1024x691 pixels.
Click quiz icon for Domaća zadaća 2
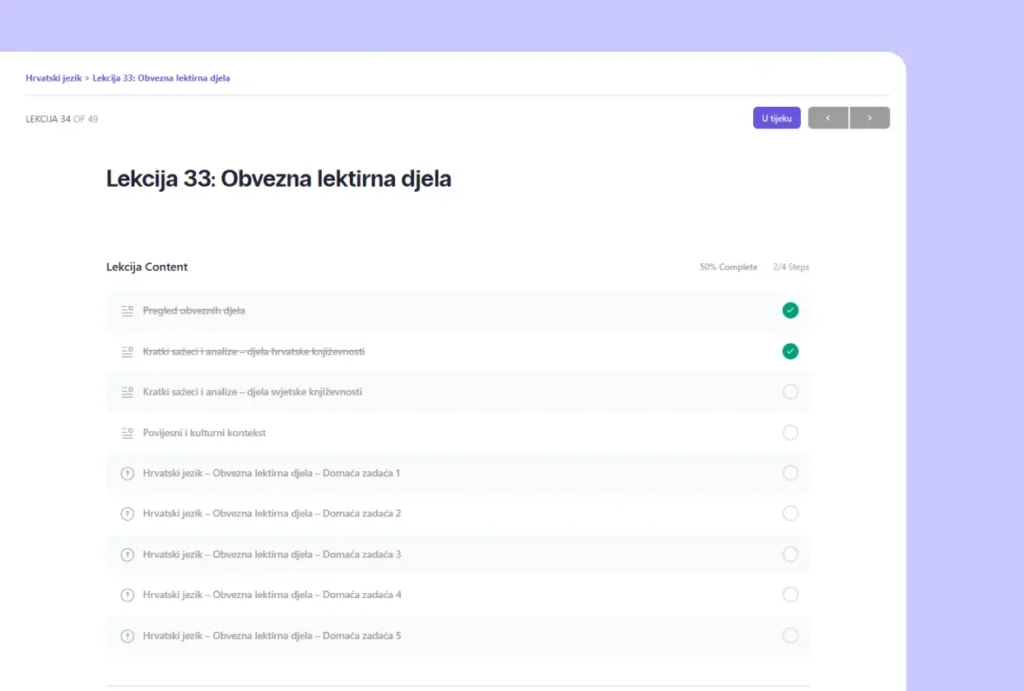point(127,514)
